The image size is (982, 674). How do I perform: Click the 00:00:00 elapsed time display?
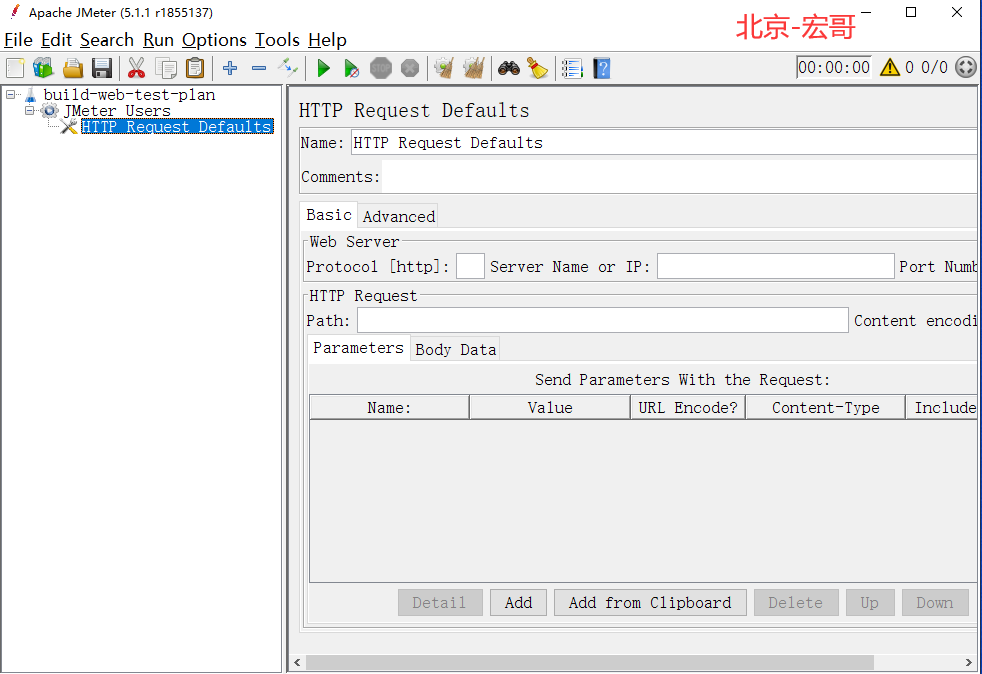(x=834, y=67)
